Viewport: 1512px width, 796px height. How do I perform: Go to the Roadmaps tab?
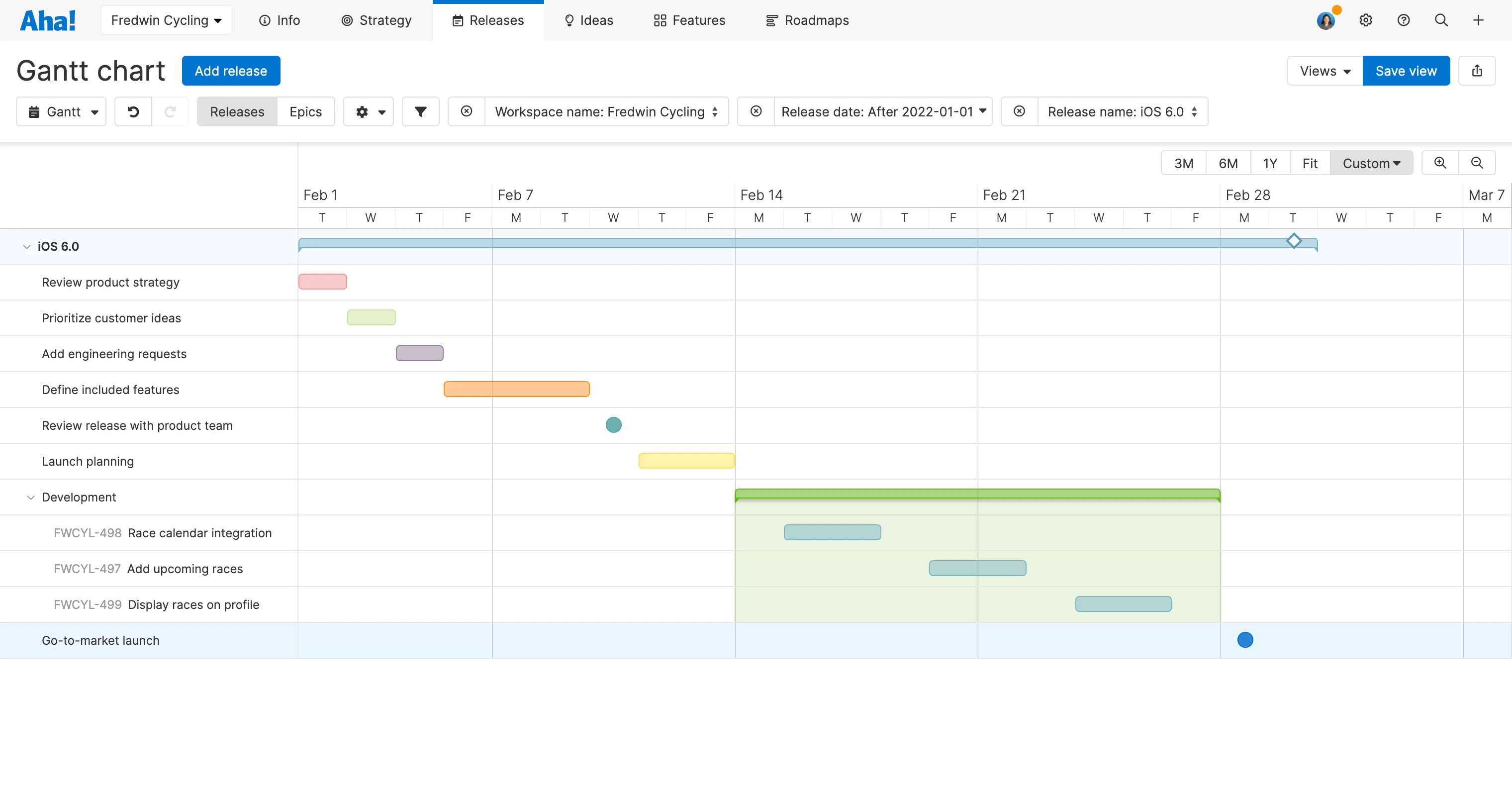[x=807, y=20]
